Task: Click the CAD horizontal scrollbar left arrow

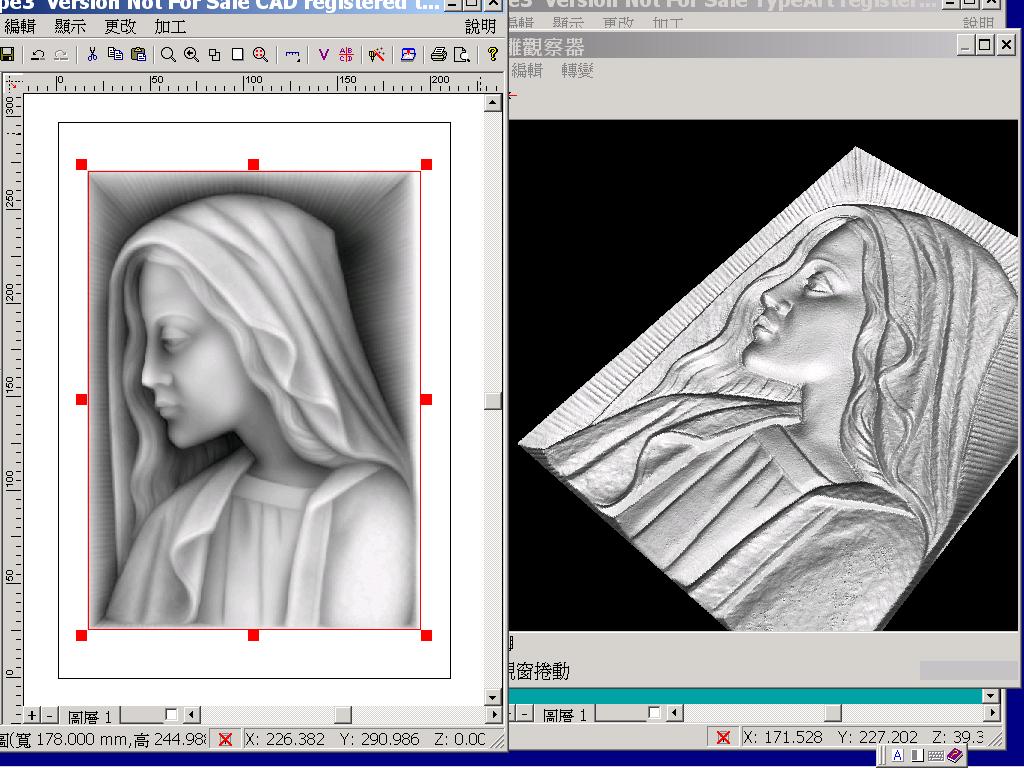Action: point(191,715)
